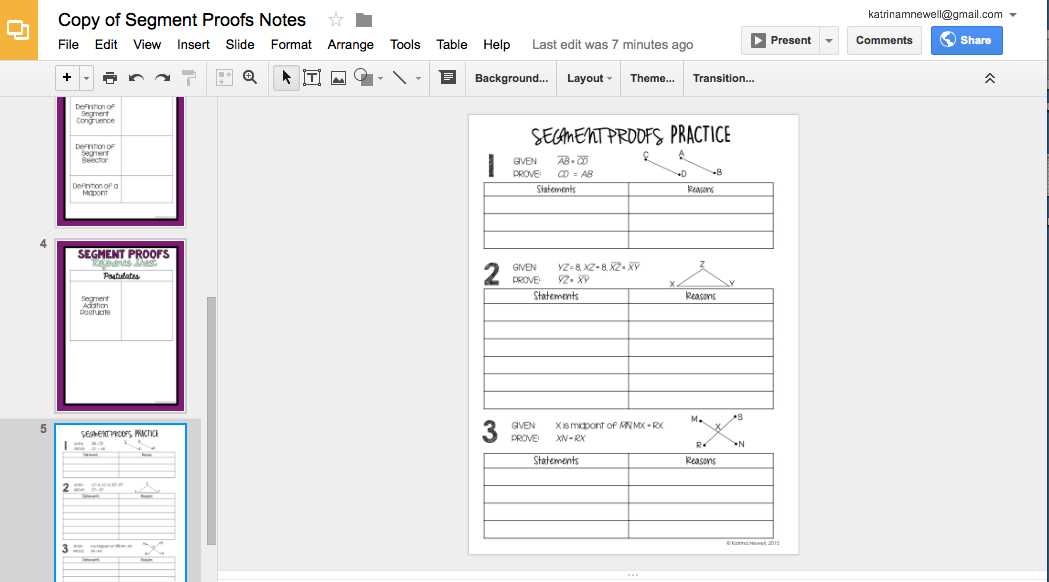The width and height of the screenshot is (1049, 582).
Task: Click the presentation title to rename
Action: click(182, 20)
